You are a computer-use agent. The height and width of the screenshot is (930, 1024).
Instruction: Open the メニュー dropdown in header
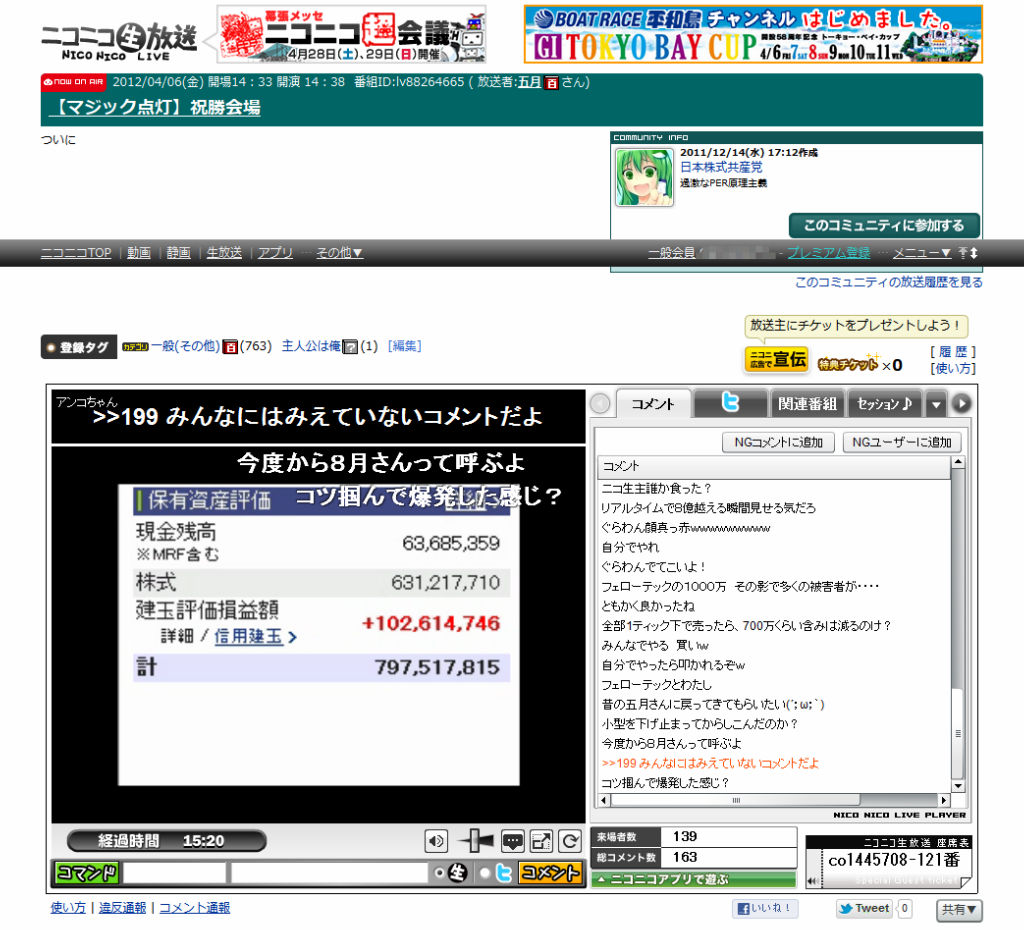click(x=921, y=253)
